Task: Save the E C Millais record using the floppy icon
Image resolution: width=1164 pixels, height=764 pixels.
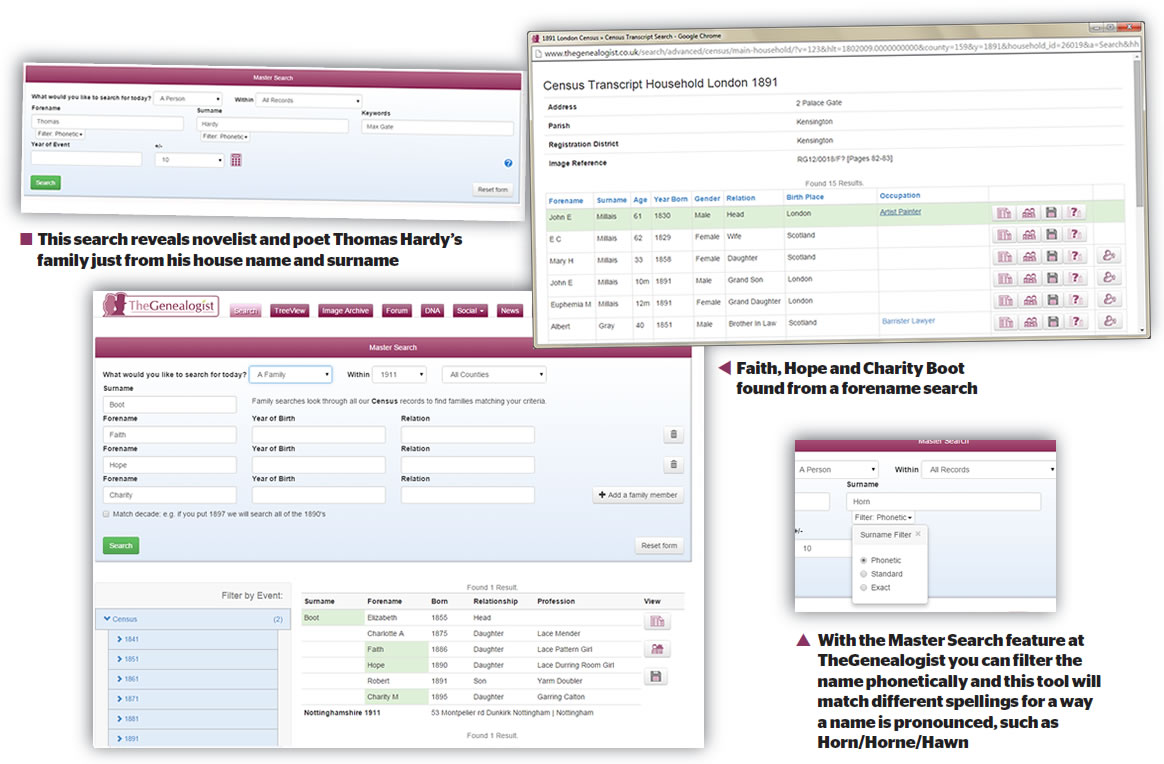Action: coord(1052,235)
